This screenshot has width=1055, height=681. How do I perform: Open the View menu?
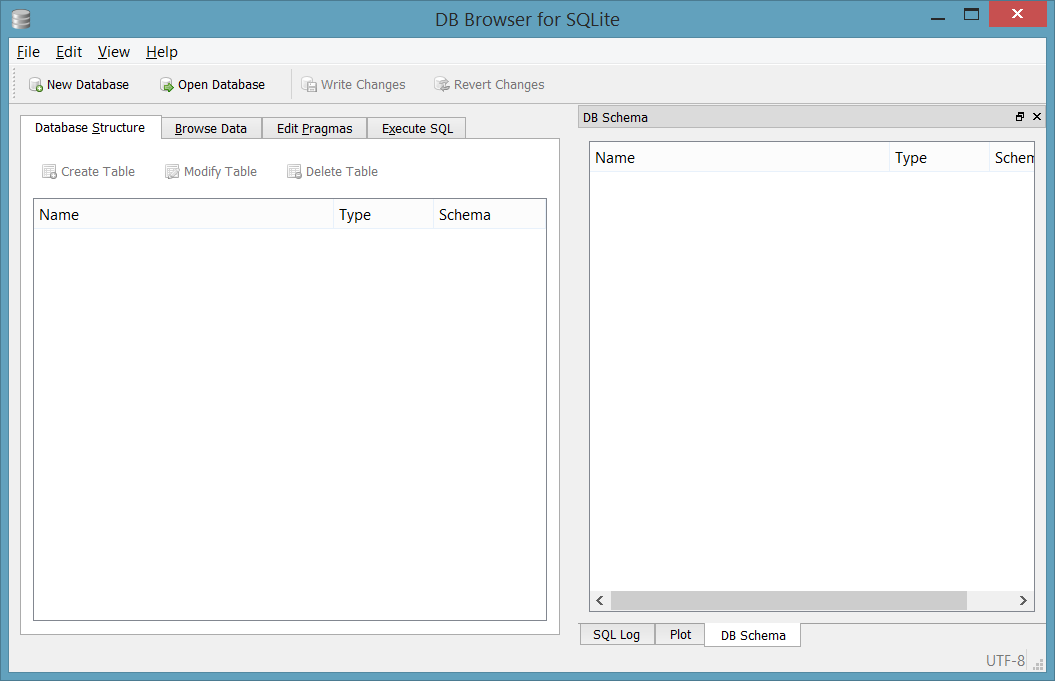pyautogui.click(x=113, y=52)
